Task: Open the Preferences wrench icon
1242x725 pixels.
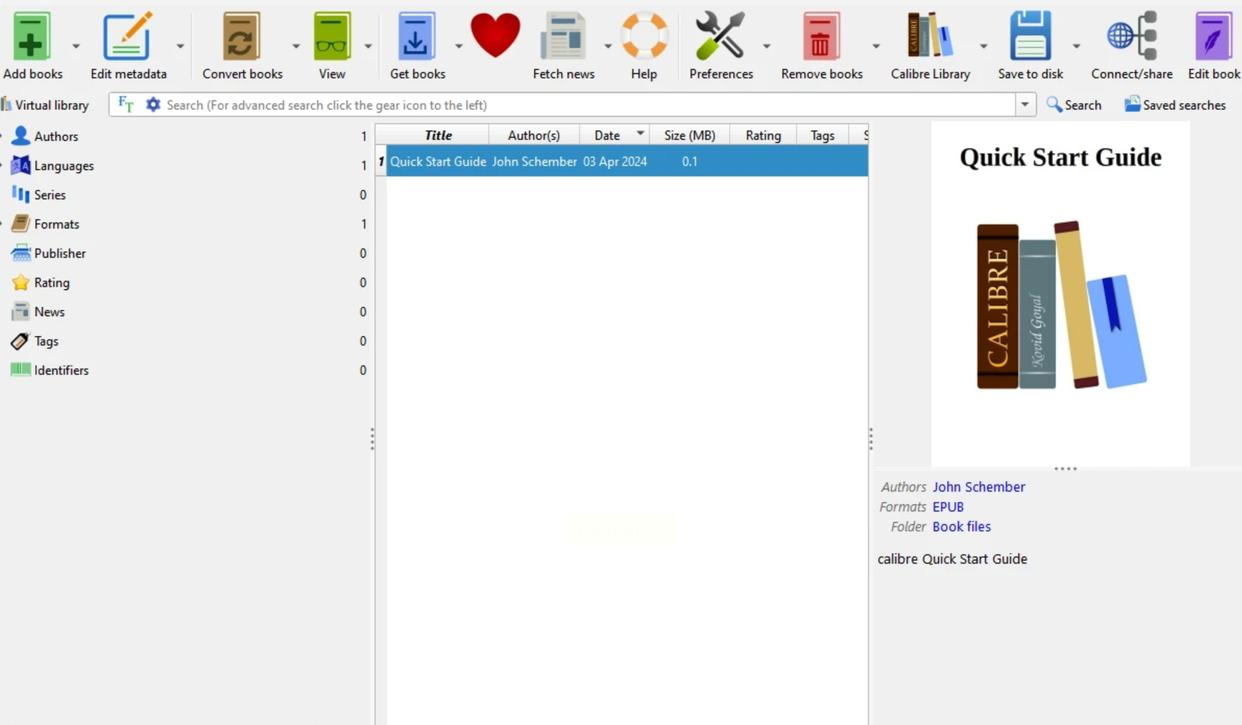Action: pos(720,37)
